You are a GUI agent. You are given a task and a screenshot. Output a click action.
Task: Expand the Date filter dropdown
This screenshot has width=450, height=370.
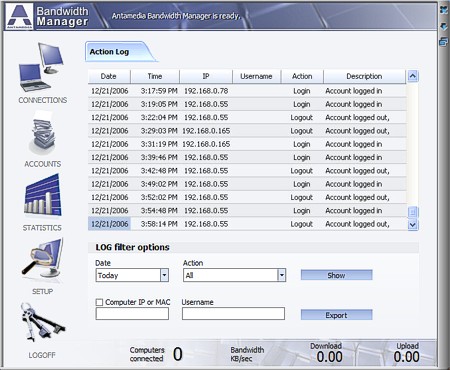click(x=164, y=275)
